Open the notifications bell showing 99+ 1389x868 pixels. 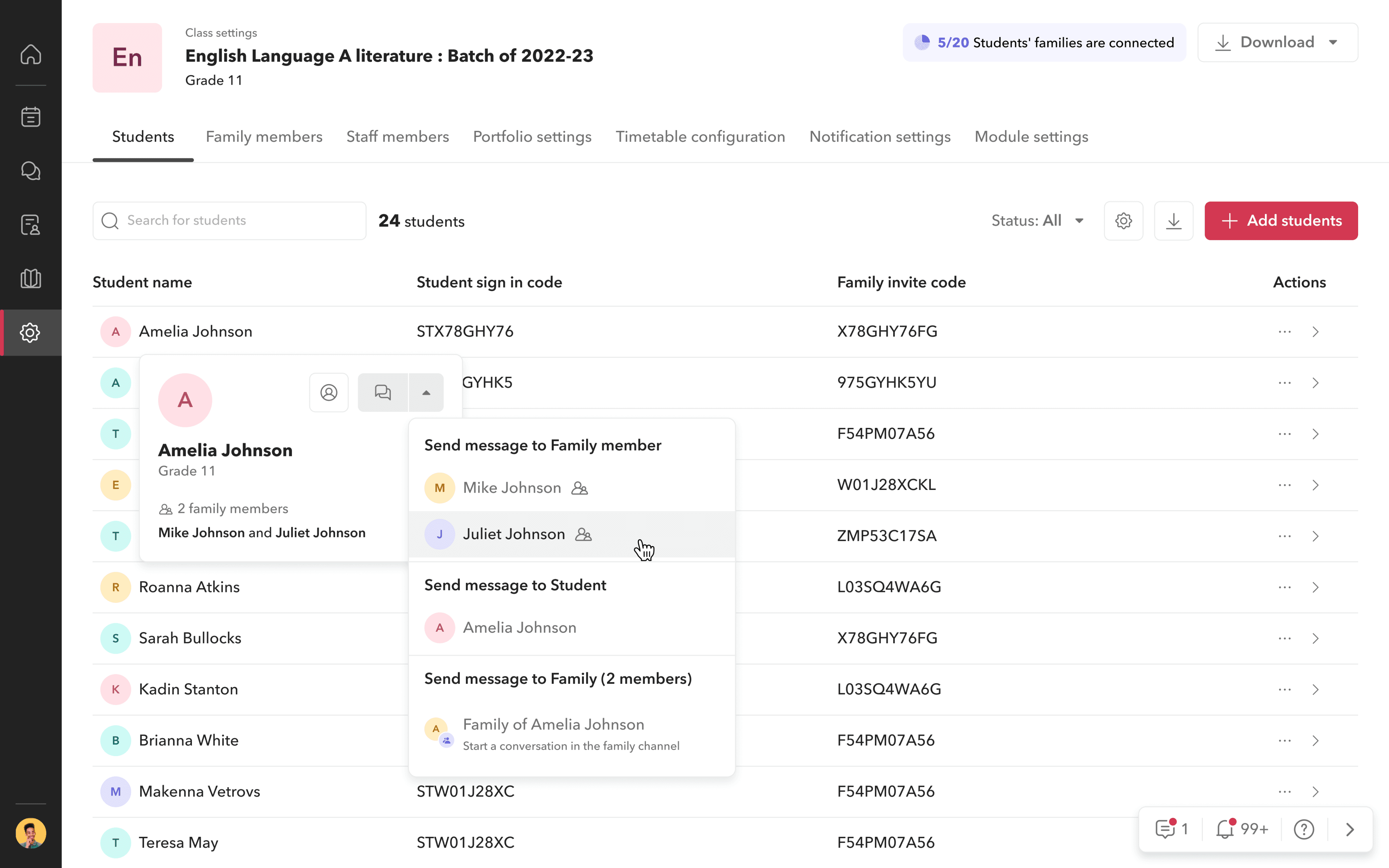tap(1241, 829)
